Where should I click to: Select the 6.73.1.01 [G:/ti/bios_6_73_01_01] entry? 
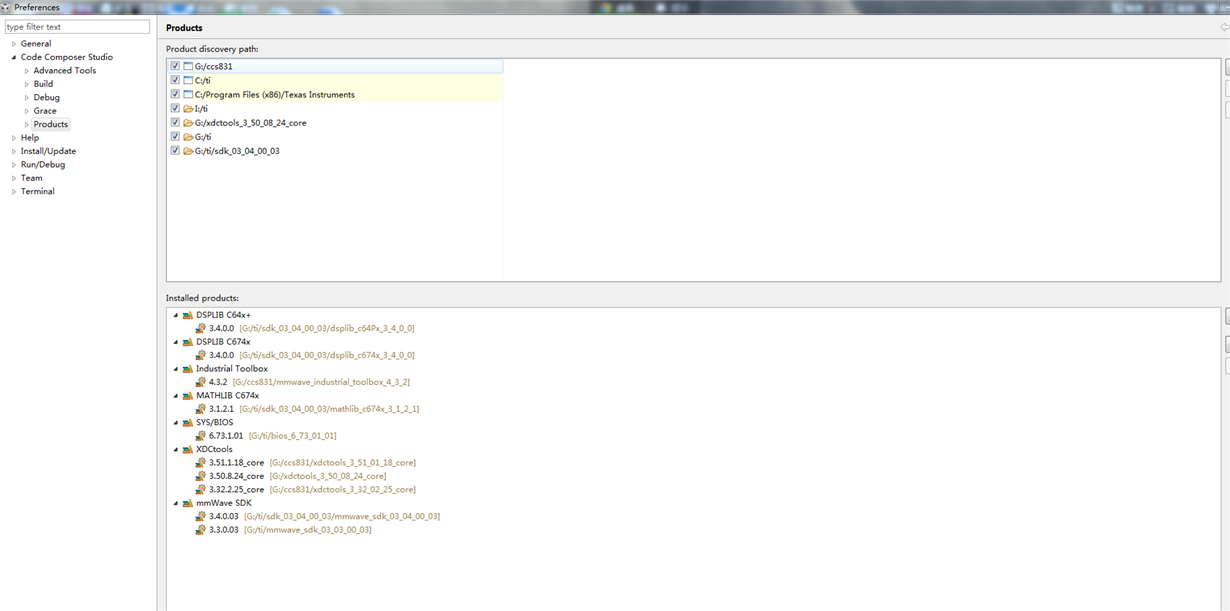(x=273, y=436)
